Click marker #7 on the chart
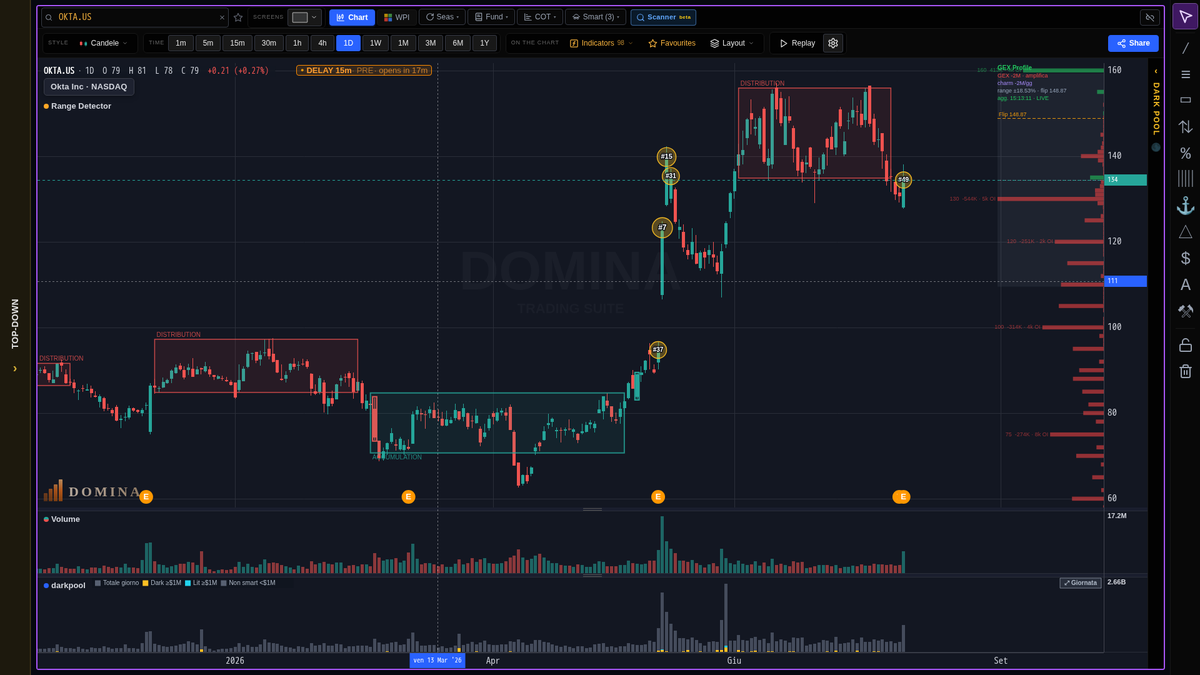 pos(661,228)
